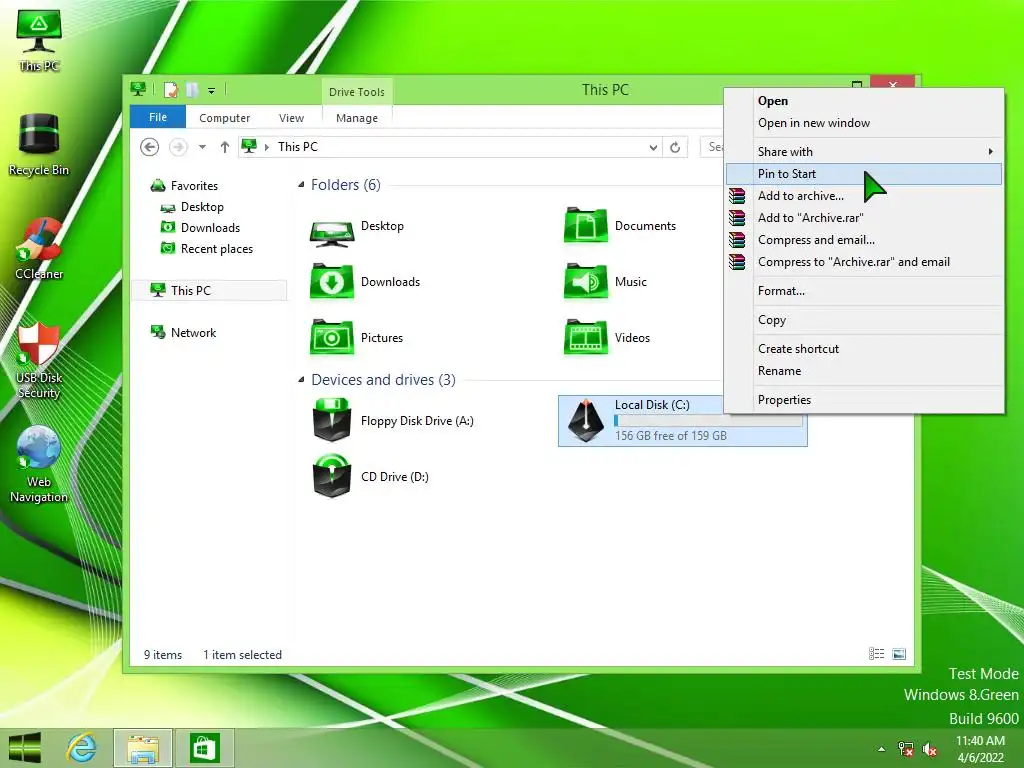Click the network status tray icon

pyautogui.click(x=905, y=749)
